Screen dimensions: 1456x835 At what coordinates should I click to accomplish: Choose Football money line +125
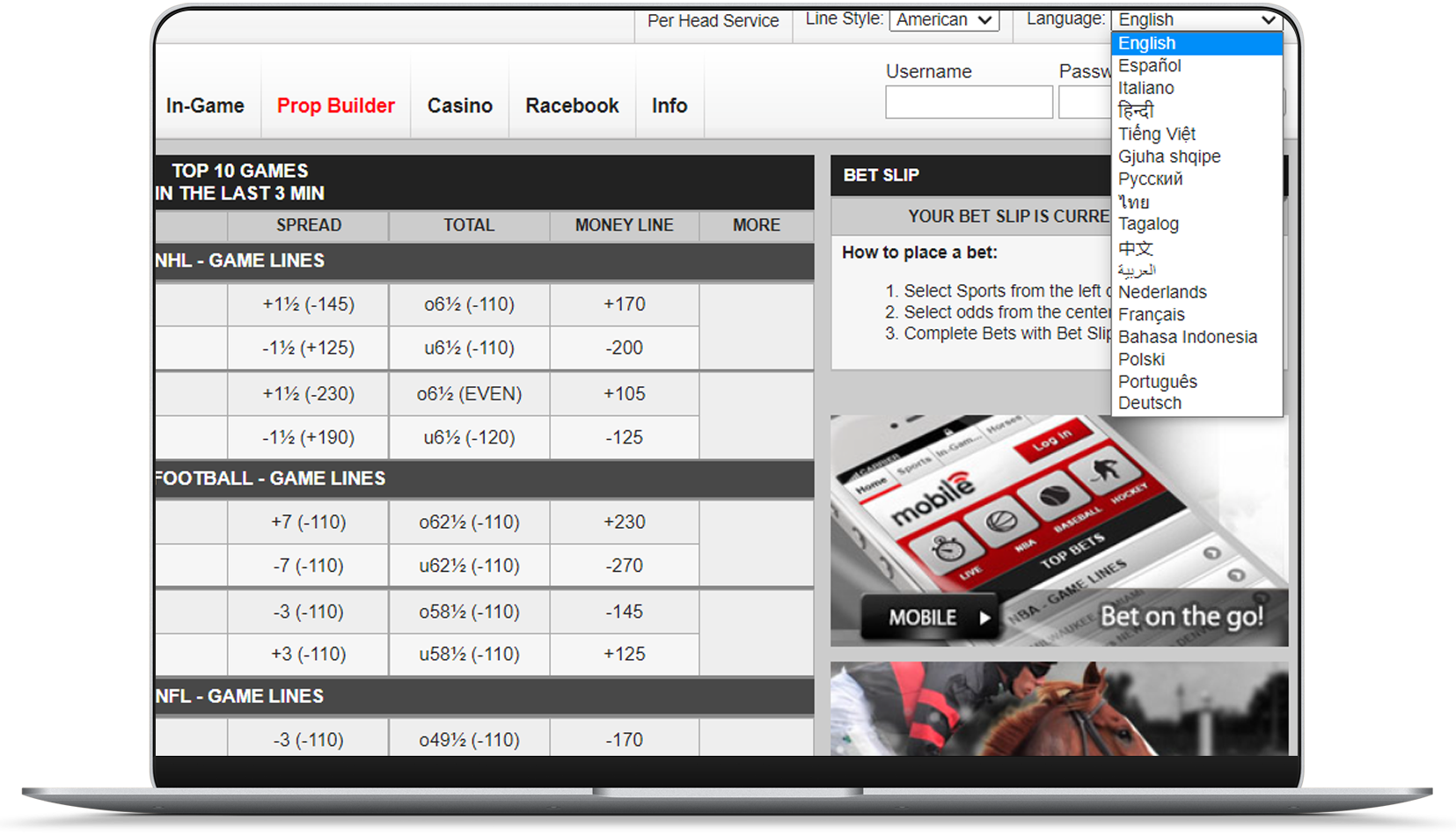coord(625,655)
